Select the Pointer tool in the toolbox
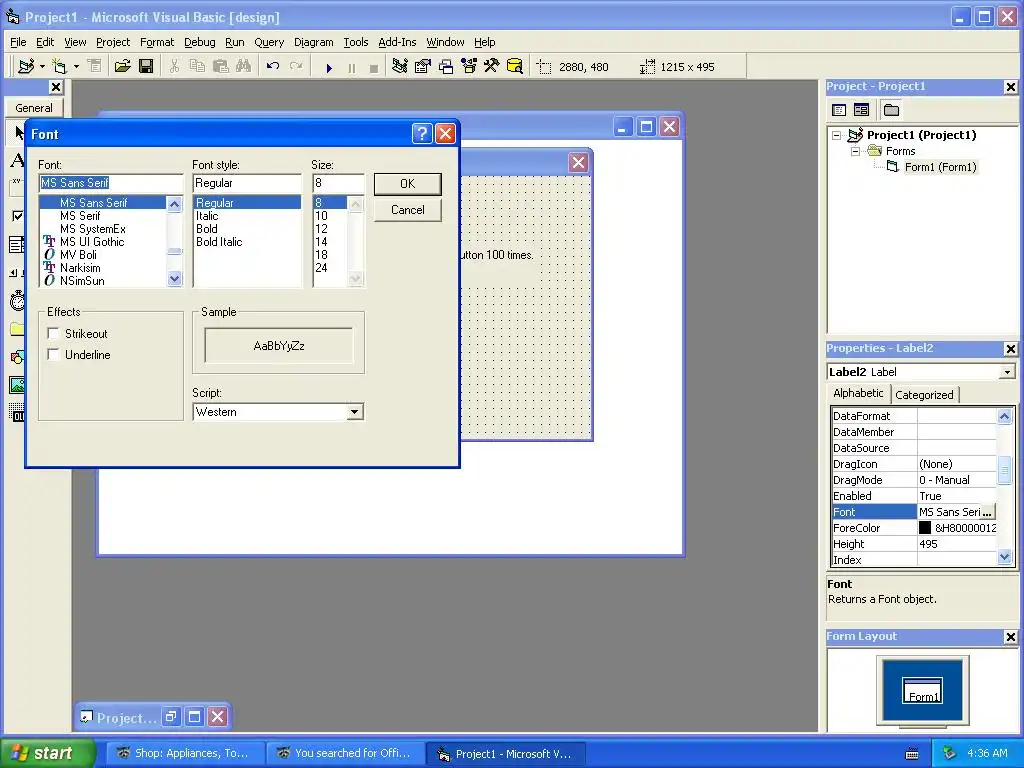 [x=18, y=133]
